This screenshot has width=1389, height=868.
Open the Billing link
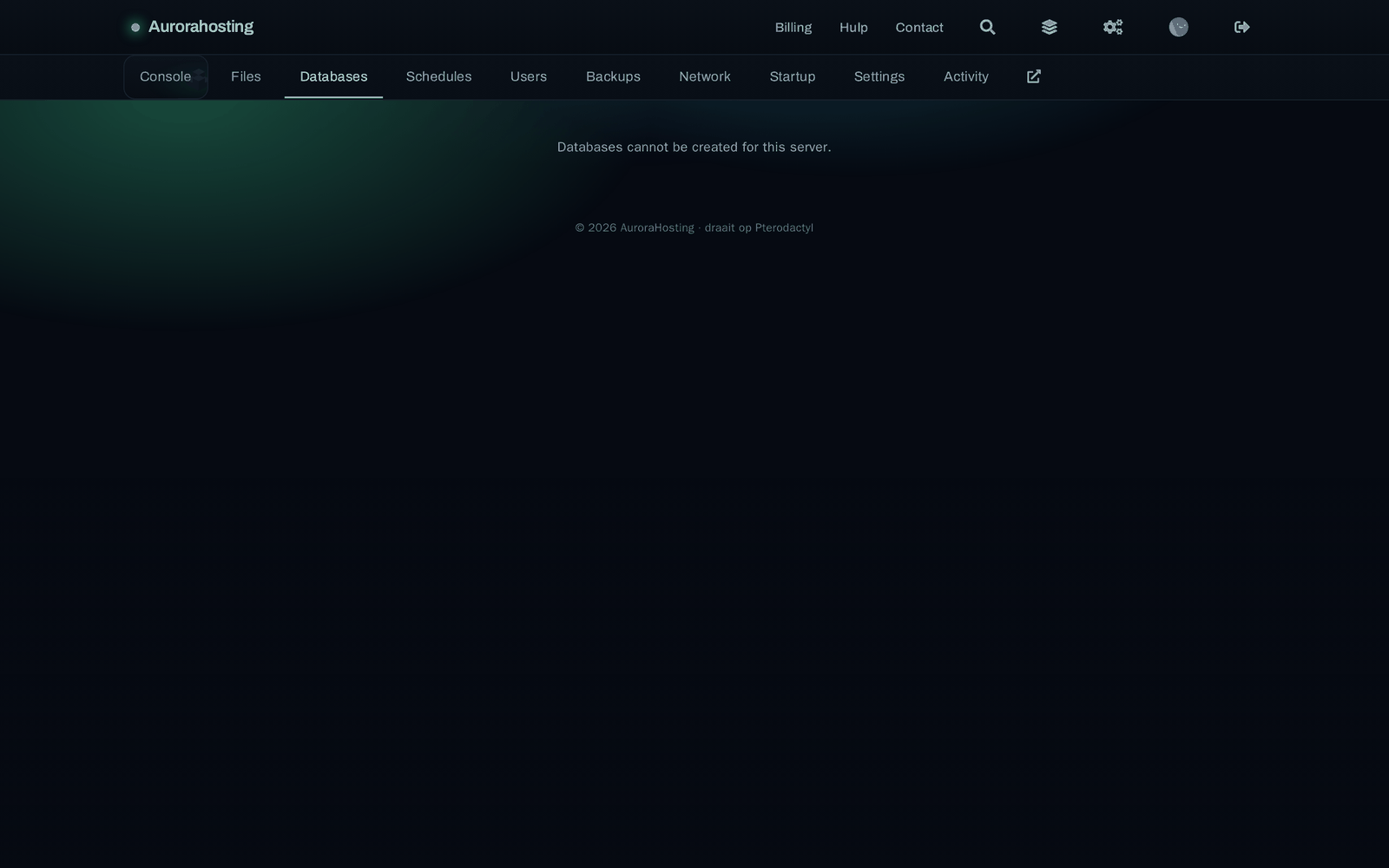pyautogui.click(x=793, y=27)
